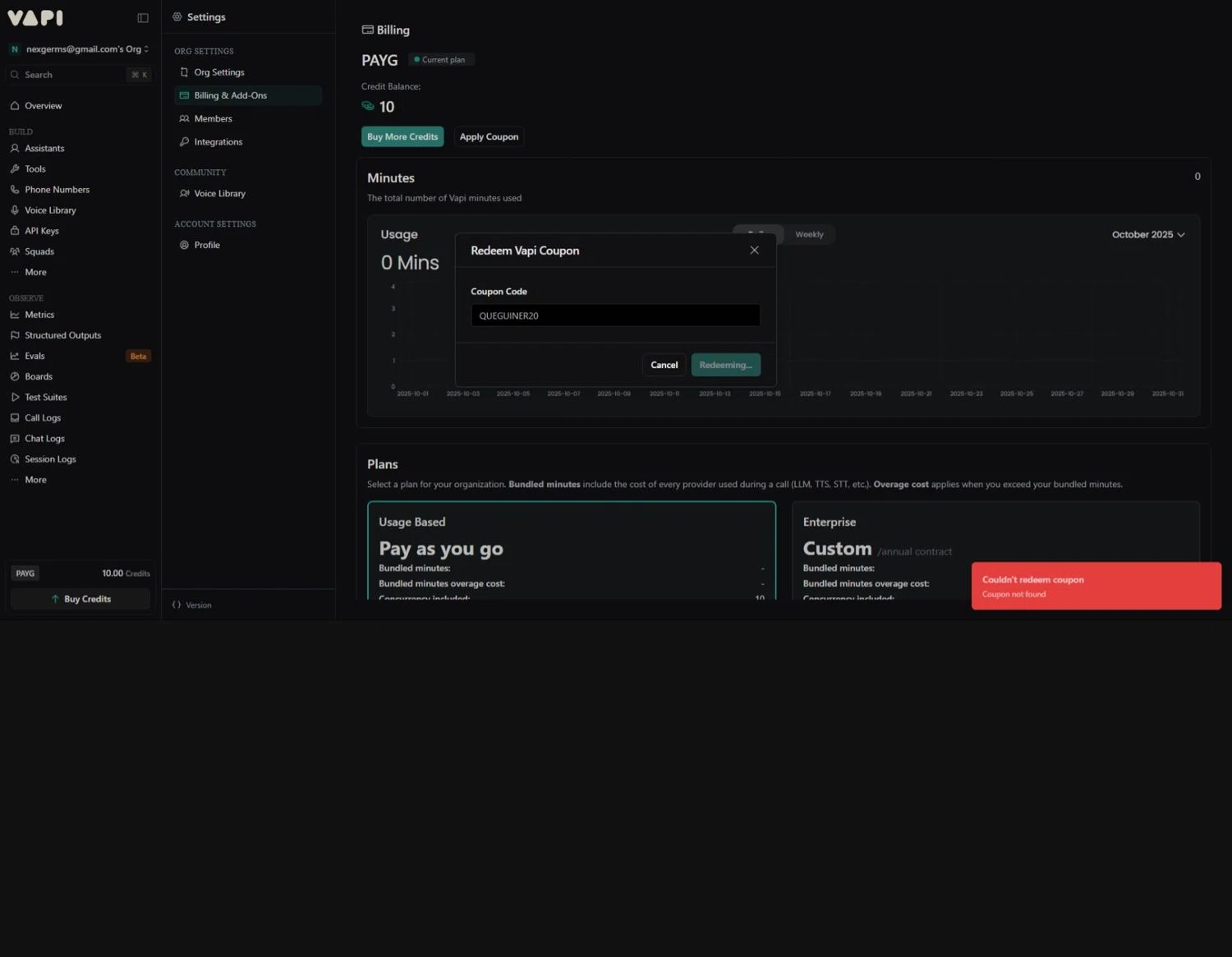Close the Redeem Vapi Coupon dialog

tap(754, 251)
